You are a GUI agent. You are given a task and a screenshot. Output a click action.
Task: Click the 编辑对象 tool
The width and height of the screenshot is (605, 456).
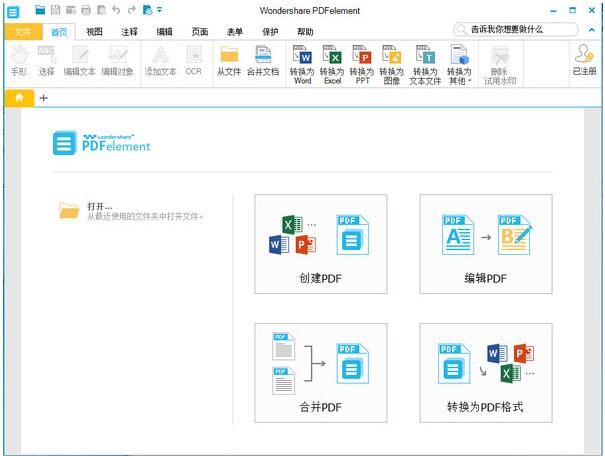pyautogui.click(x=118, y=61)
